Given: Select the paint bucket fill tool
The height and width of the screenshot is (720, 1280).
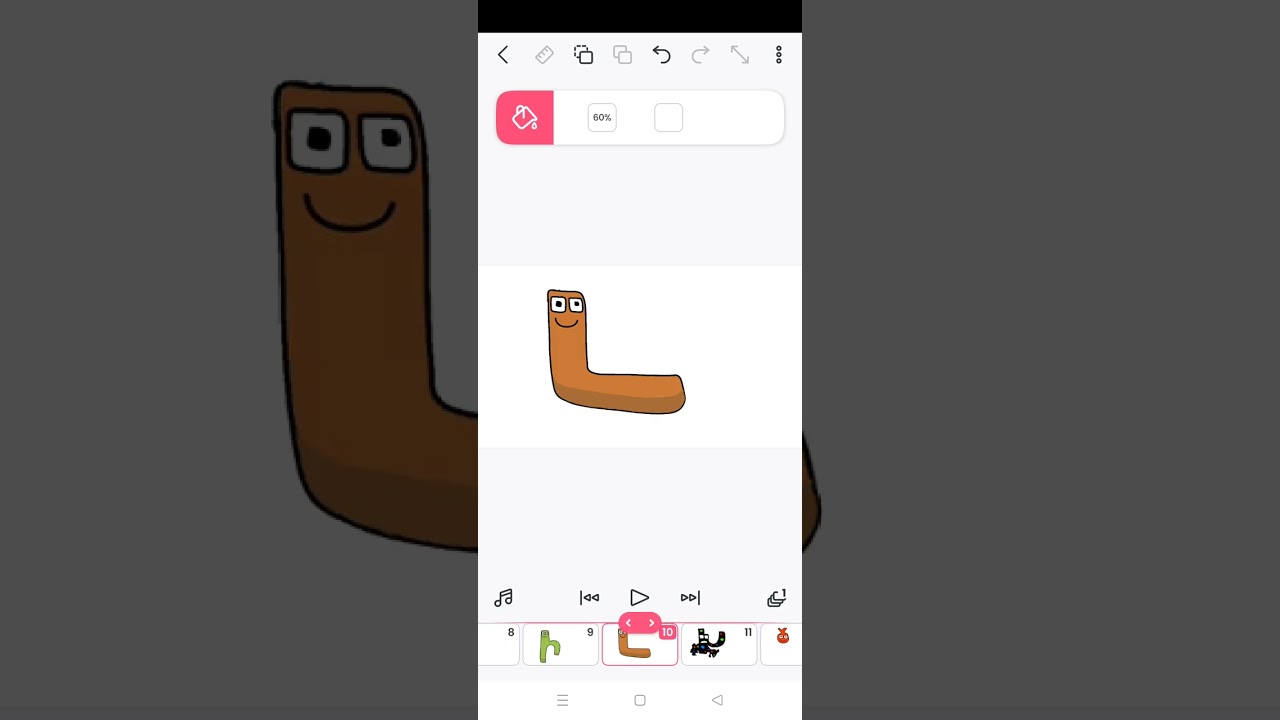Looking at the screenshot, I should 525,118.
